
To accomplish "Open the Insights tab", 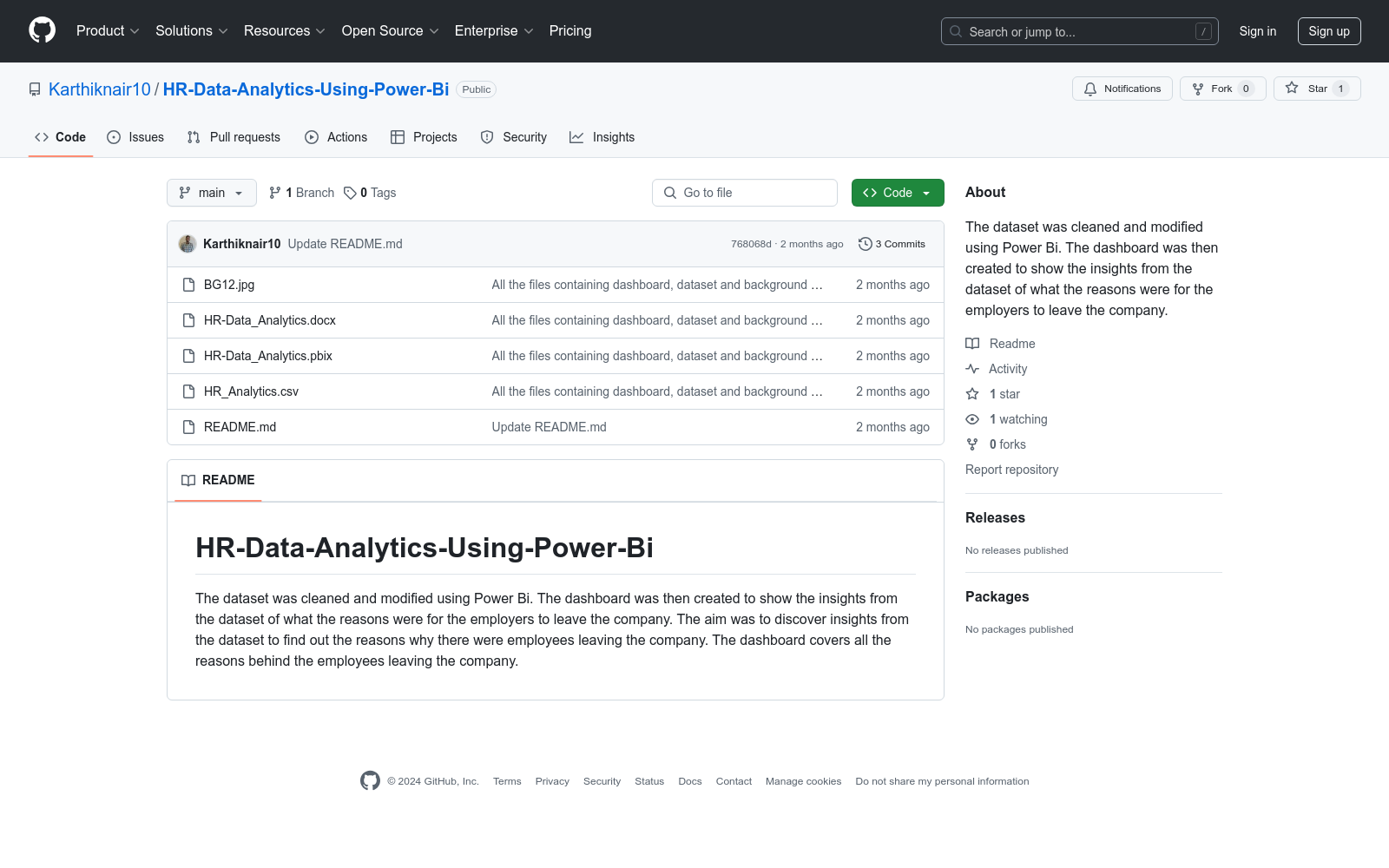I will 602,137.
